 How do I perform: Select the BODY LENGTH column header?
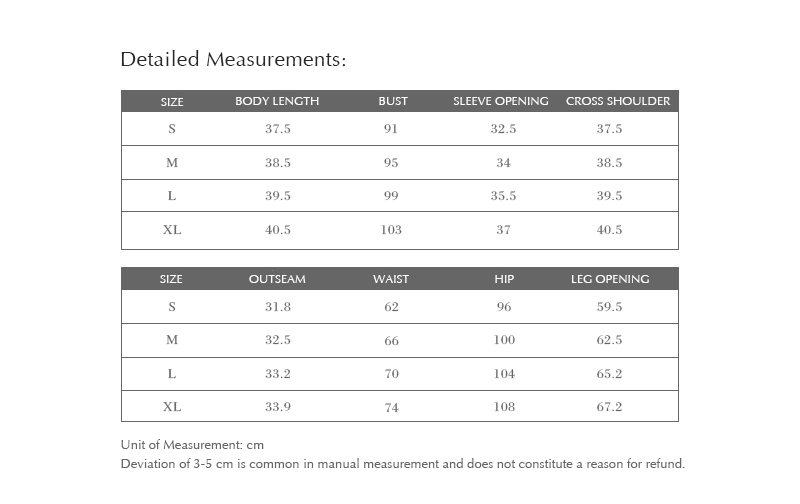coord(277,101)
